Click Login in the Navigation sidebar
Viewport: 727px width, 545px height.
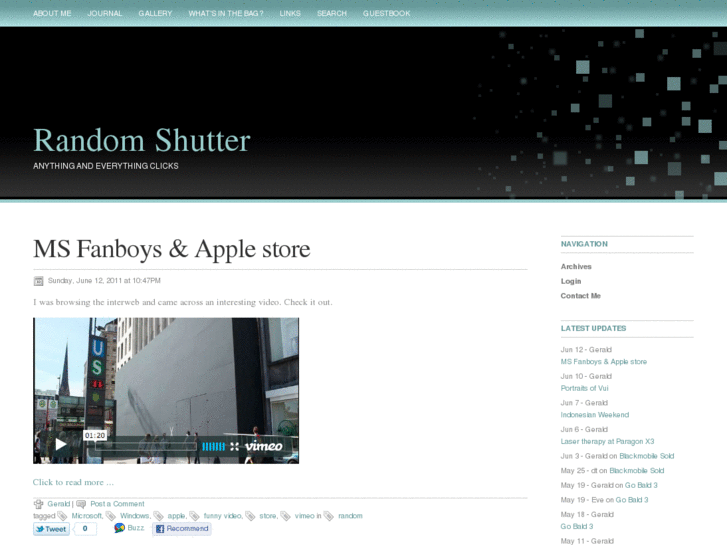coord(571,281)
